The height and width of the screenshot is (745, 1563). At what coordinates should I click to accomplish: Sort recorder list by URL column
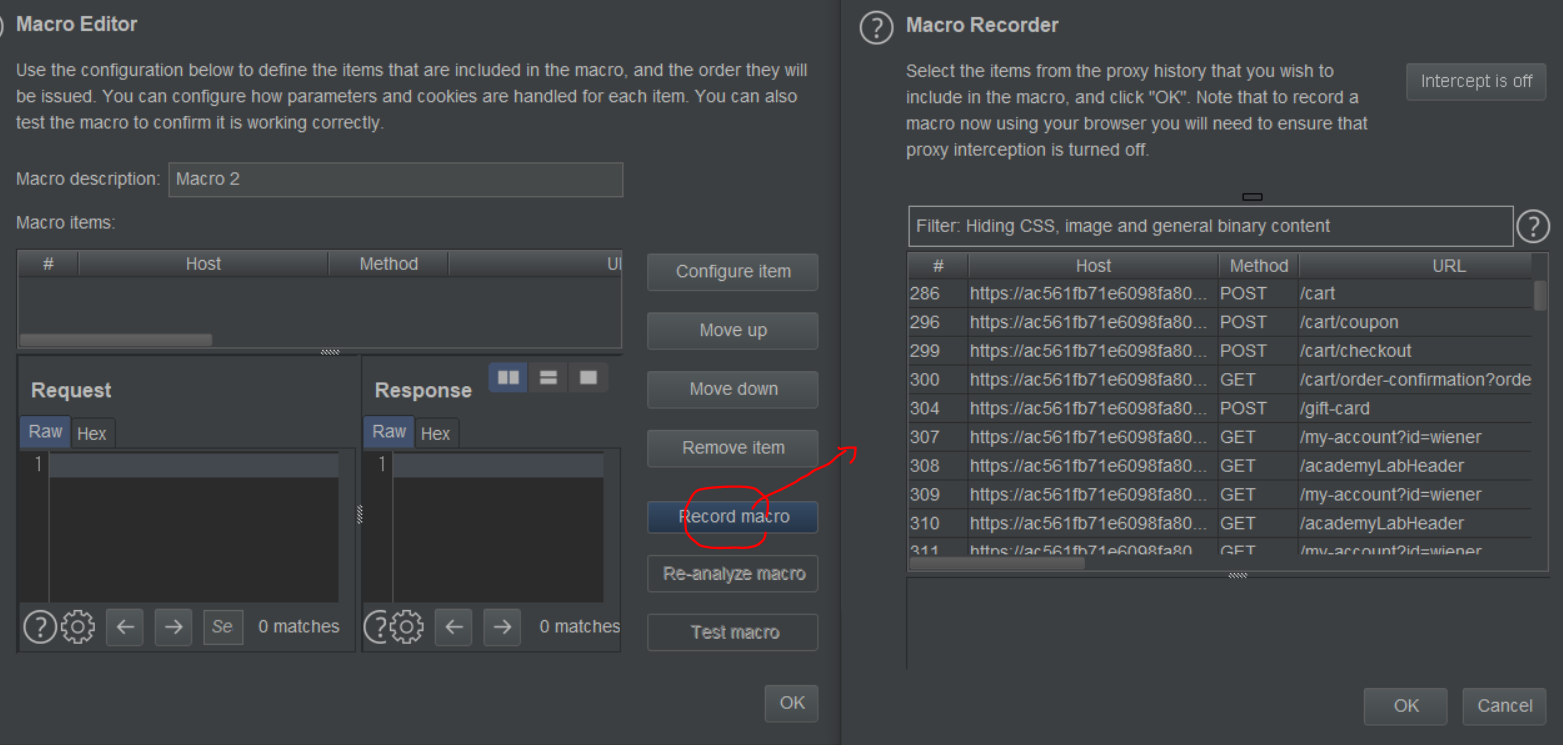(1447, 266)
